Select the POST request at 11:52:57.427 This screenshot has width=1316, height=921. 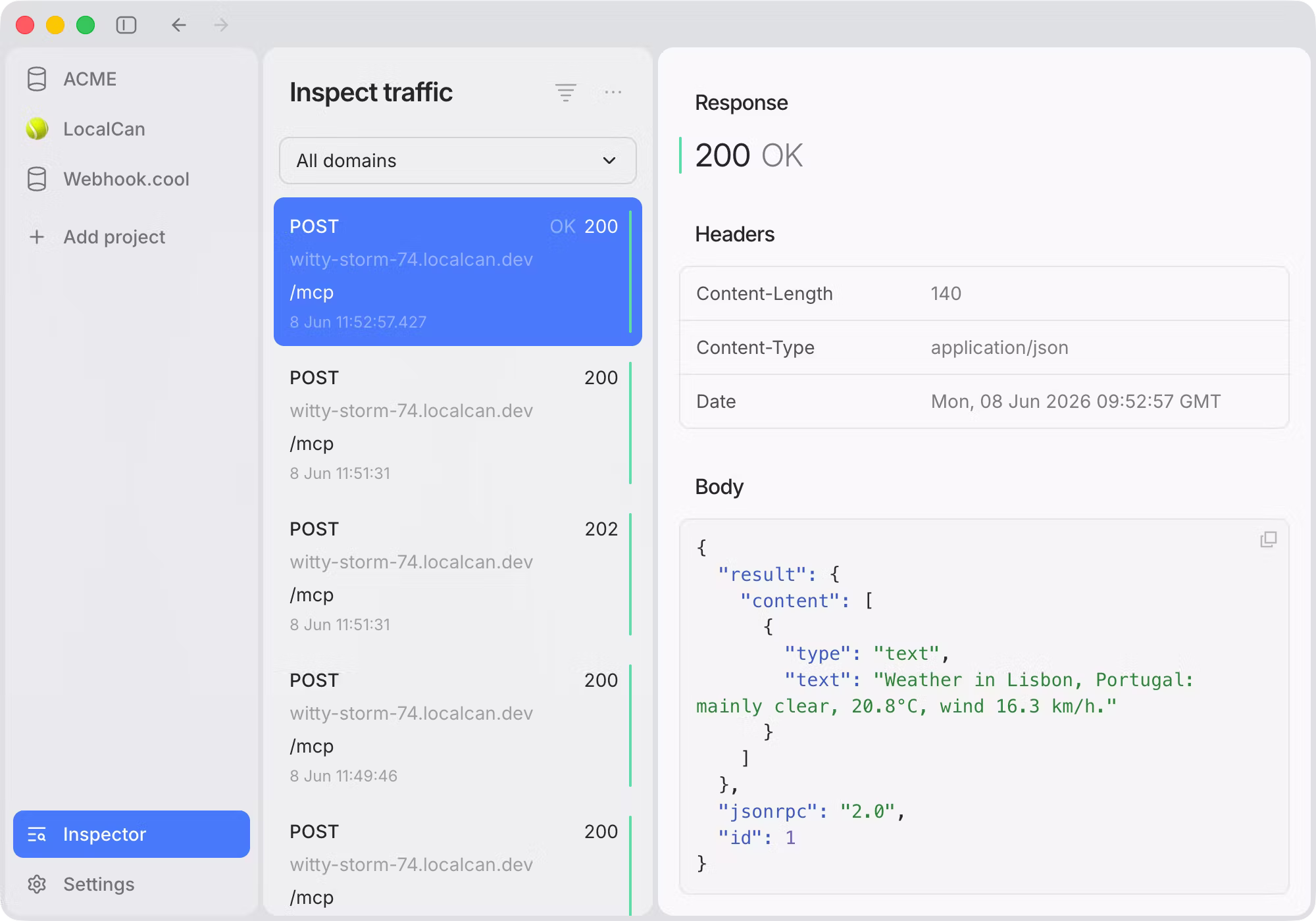457,272
